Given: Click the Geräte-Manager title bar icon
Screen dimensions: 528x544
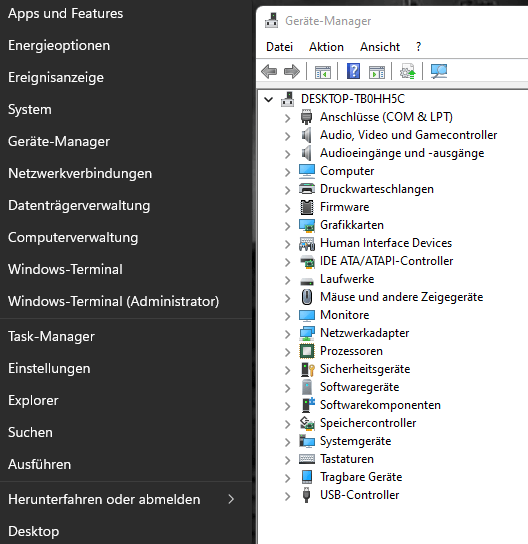Looking at the screenshot, I should [271, 21].
